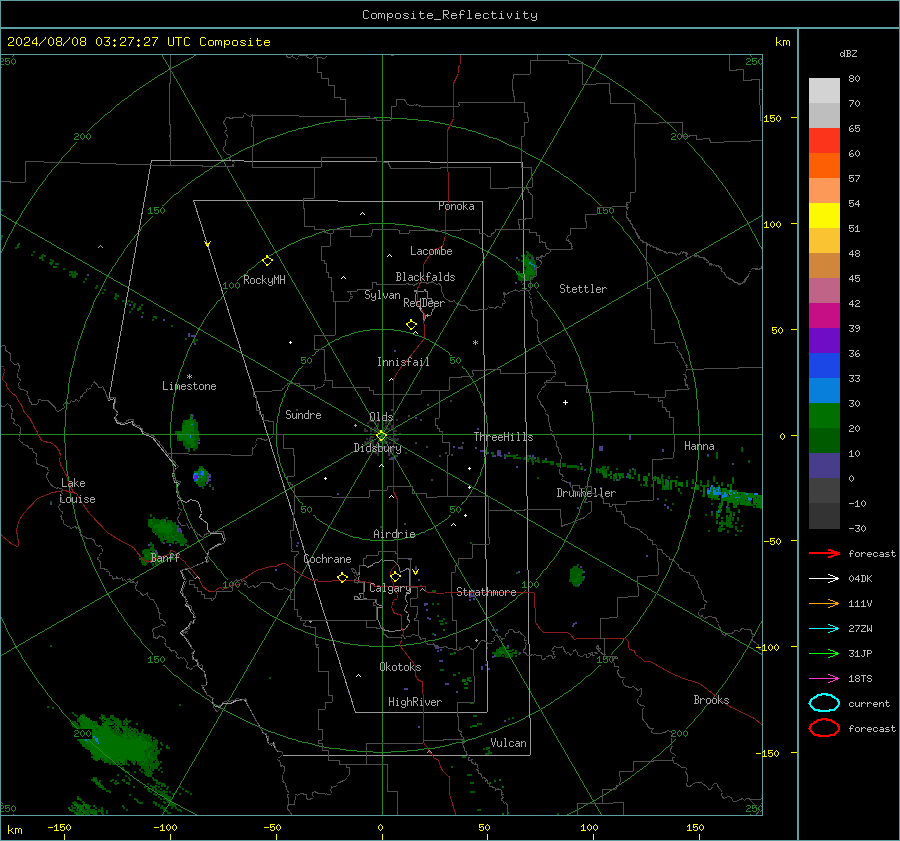Screen dimensions: 900x841
Task: Click the dBZ legend heading
Action: (x=848, y=53)
